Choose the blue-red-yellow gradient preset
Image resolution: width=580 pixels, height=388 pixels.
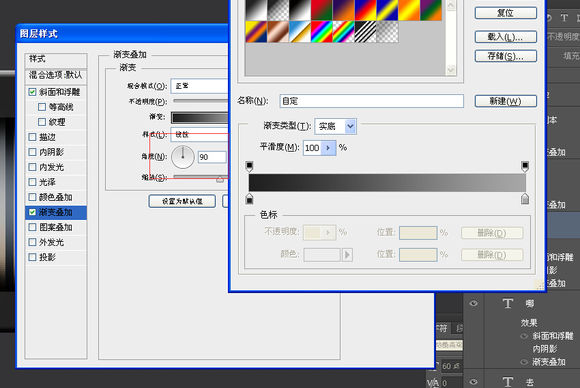click(x=365, y=10)
